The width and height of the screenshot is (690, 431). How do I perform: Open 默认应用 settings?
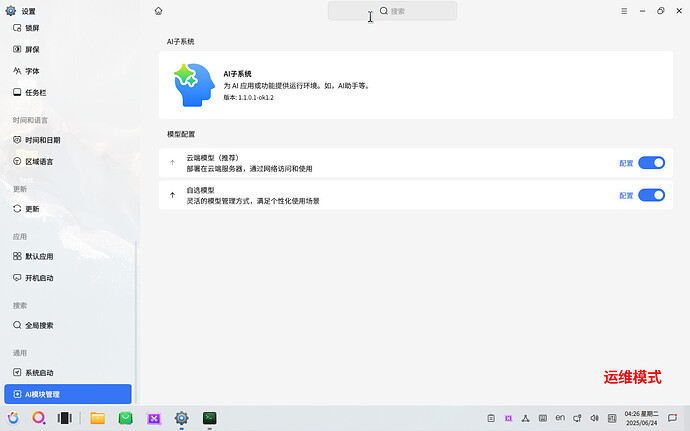click(68, 256)
